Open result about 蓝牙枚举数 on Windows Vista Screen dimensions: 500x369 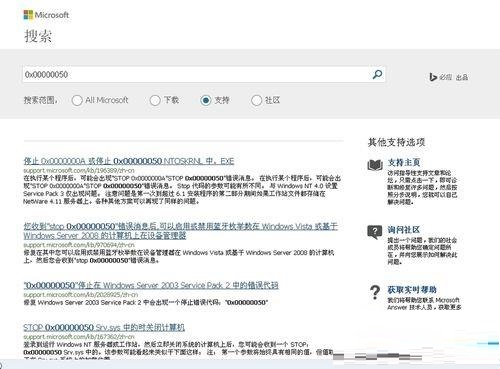tap(180, 231)
